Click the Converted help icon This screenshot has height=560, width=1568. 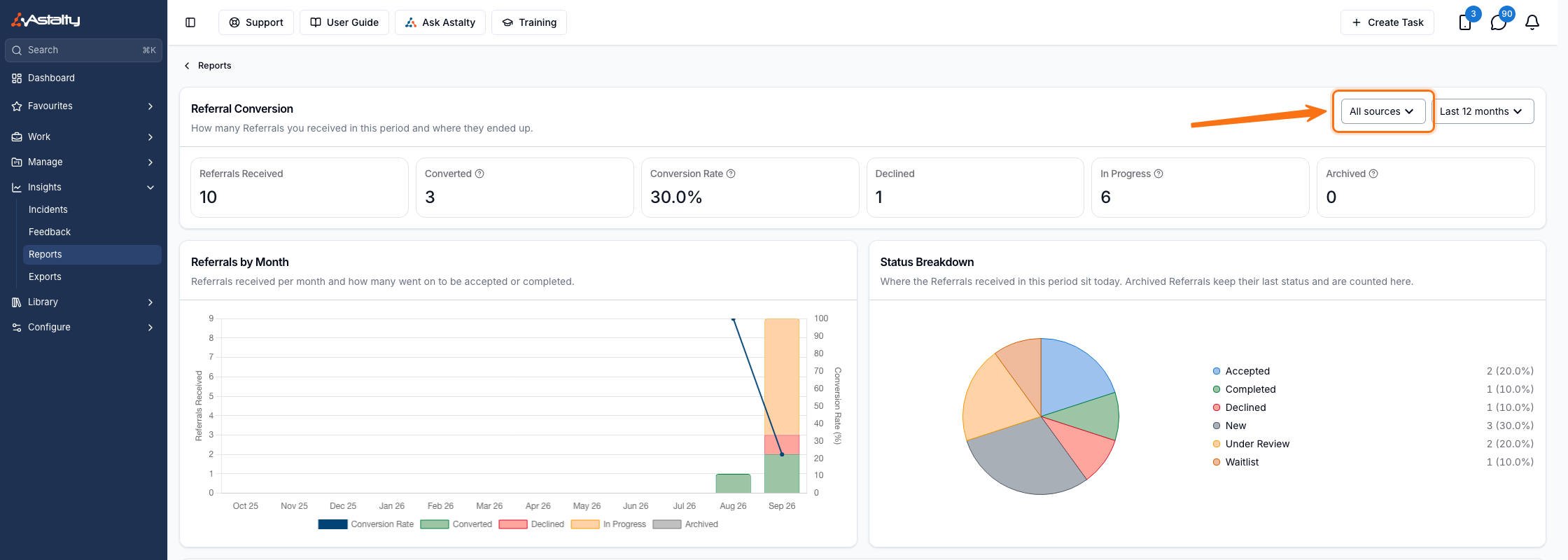point(479,174)
